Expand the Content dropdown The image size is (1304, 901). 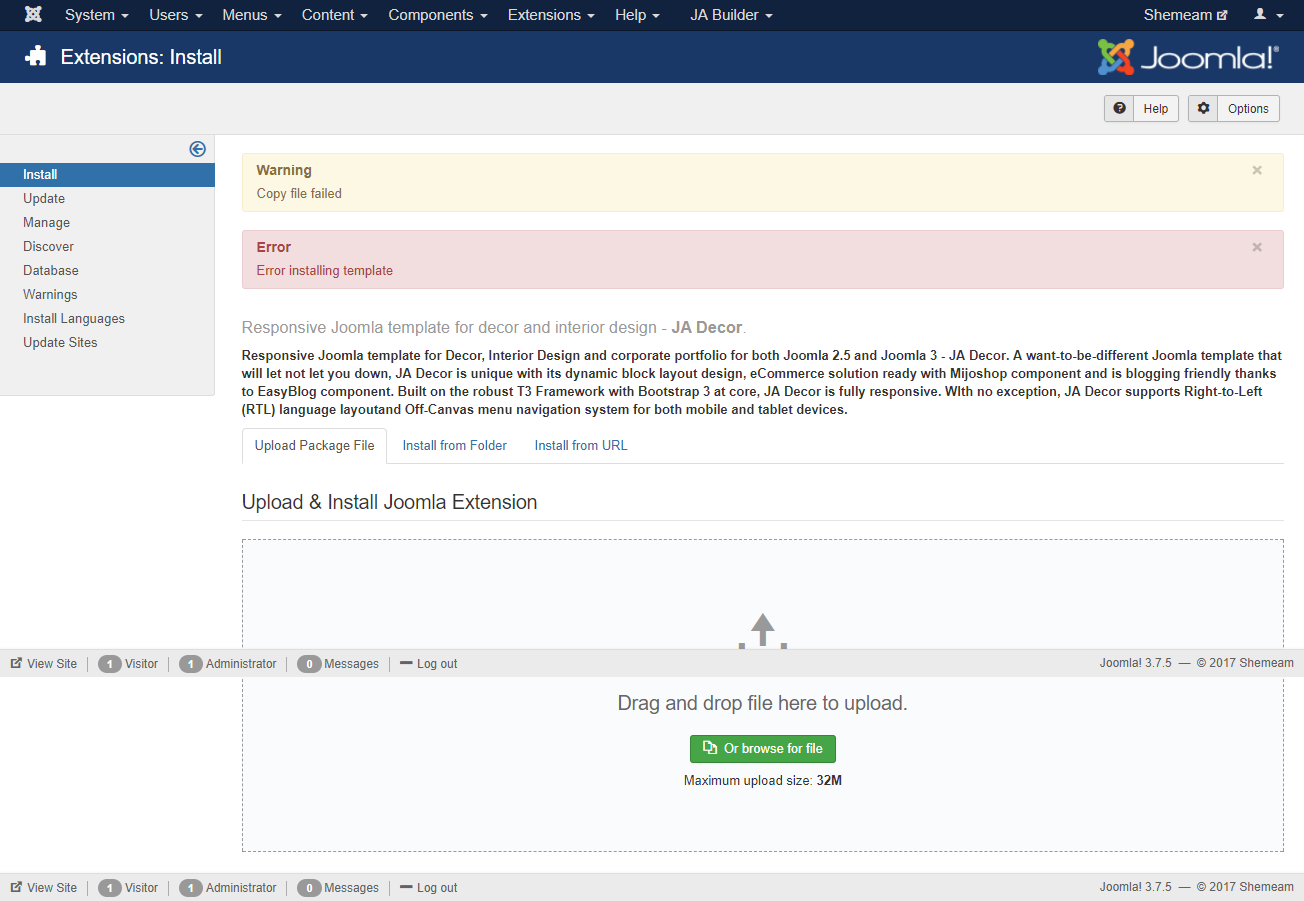[335, 15]
